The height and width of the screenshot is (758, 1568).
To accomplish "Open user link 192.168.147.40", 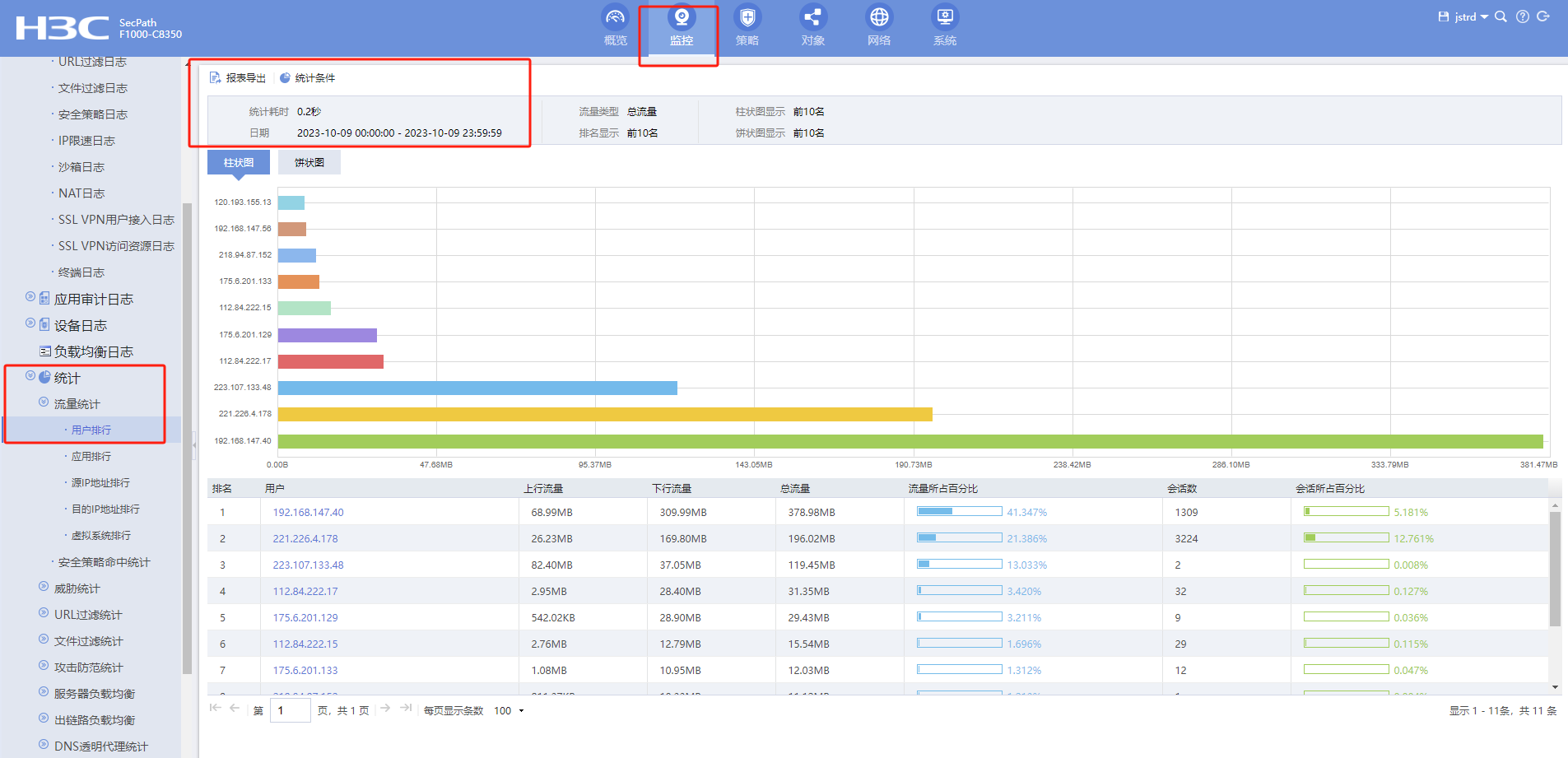I will pyautogui.click(x=308, y=513).
